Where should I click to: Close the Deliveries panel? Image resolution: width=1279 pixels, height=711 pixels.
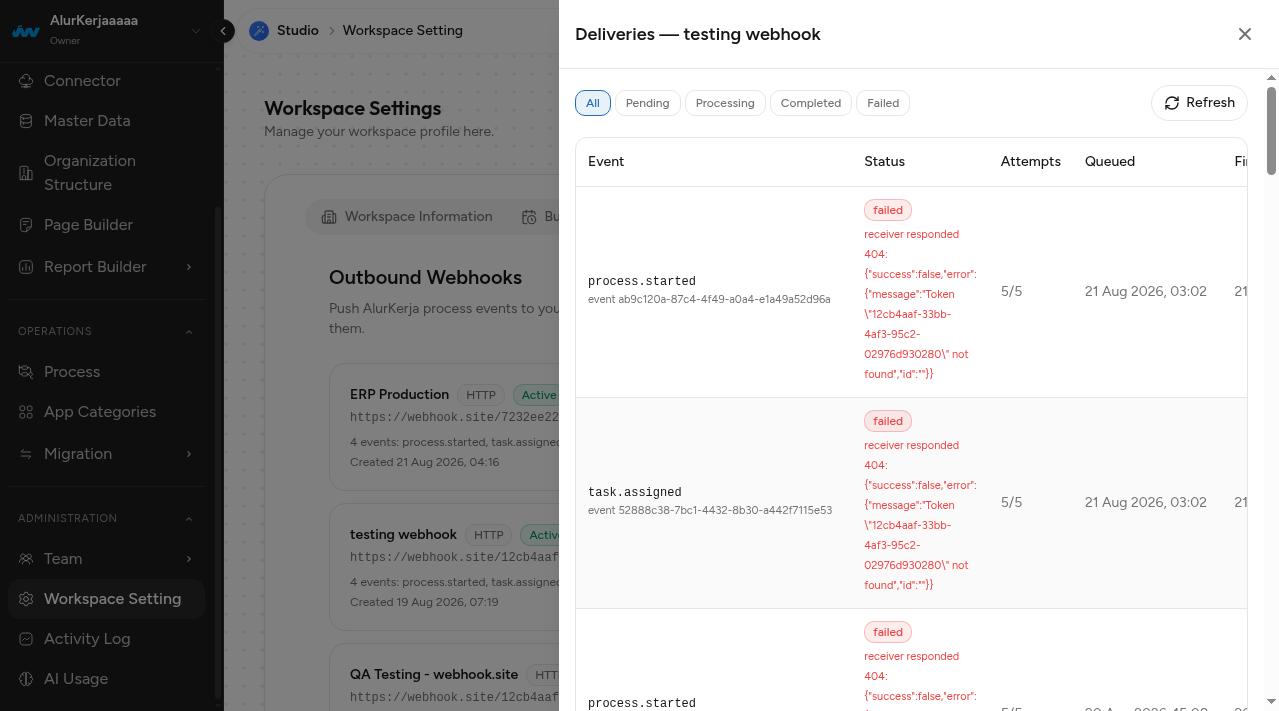point(1245,34)
